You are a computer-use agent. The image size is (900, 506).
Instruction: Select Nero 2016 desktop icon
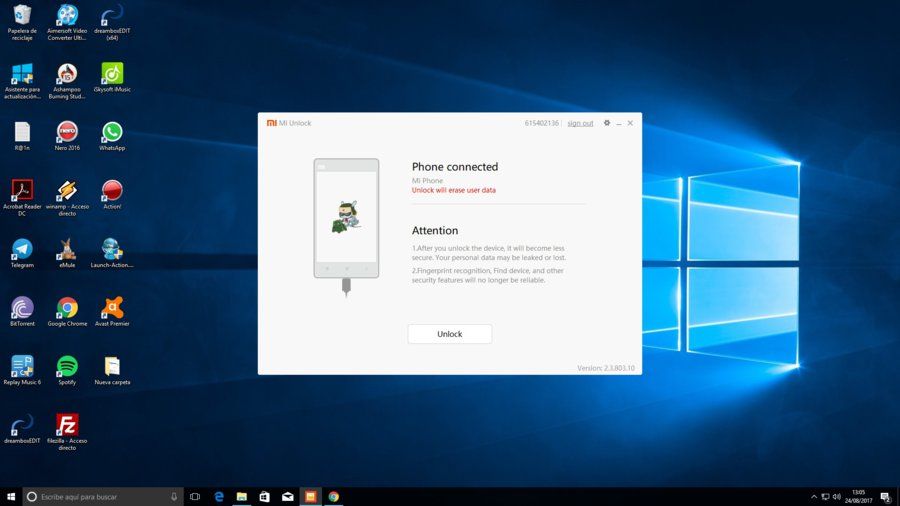[x=67, y=136]
